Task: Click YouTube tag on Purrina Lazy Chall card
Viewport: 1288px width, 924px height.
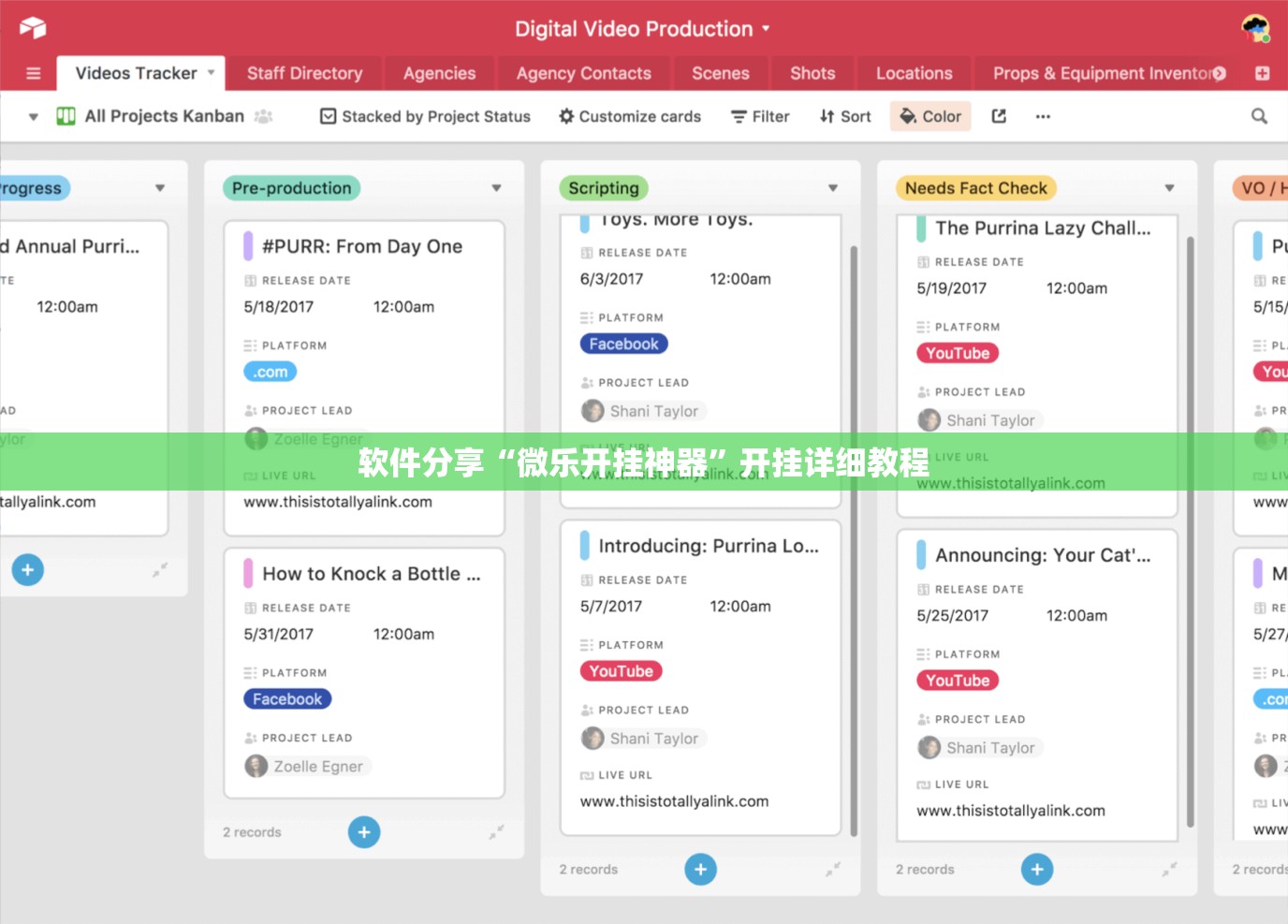Action: pyautogui.click(x=958, y=353)
